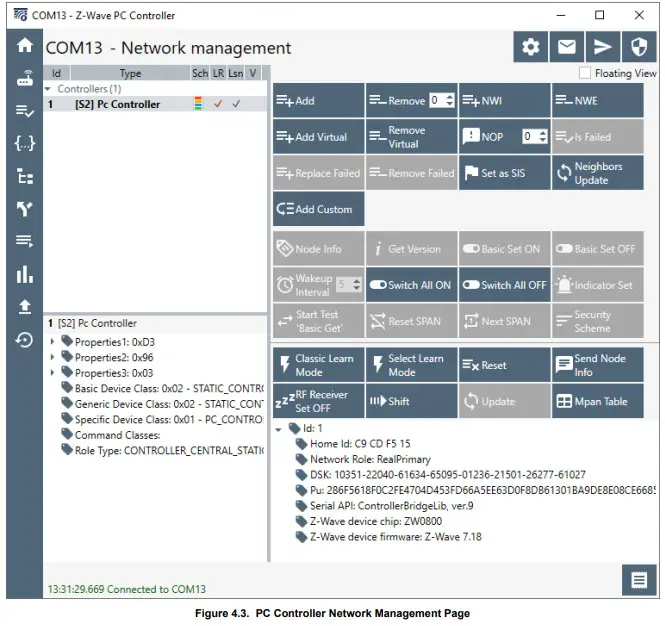Open the curly braces icon in the sidebar
This screenshot has height=626, width=665.
pyautogui.click(x=25, y=143)
